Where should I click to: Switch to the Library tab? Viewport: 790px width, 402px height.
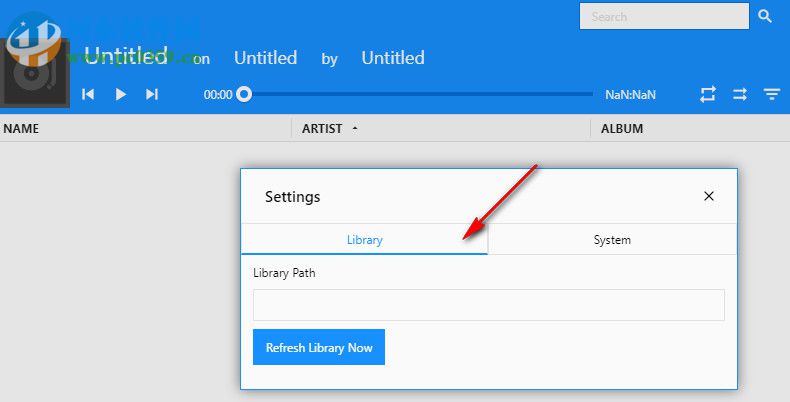click(x=364, y=240)
